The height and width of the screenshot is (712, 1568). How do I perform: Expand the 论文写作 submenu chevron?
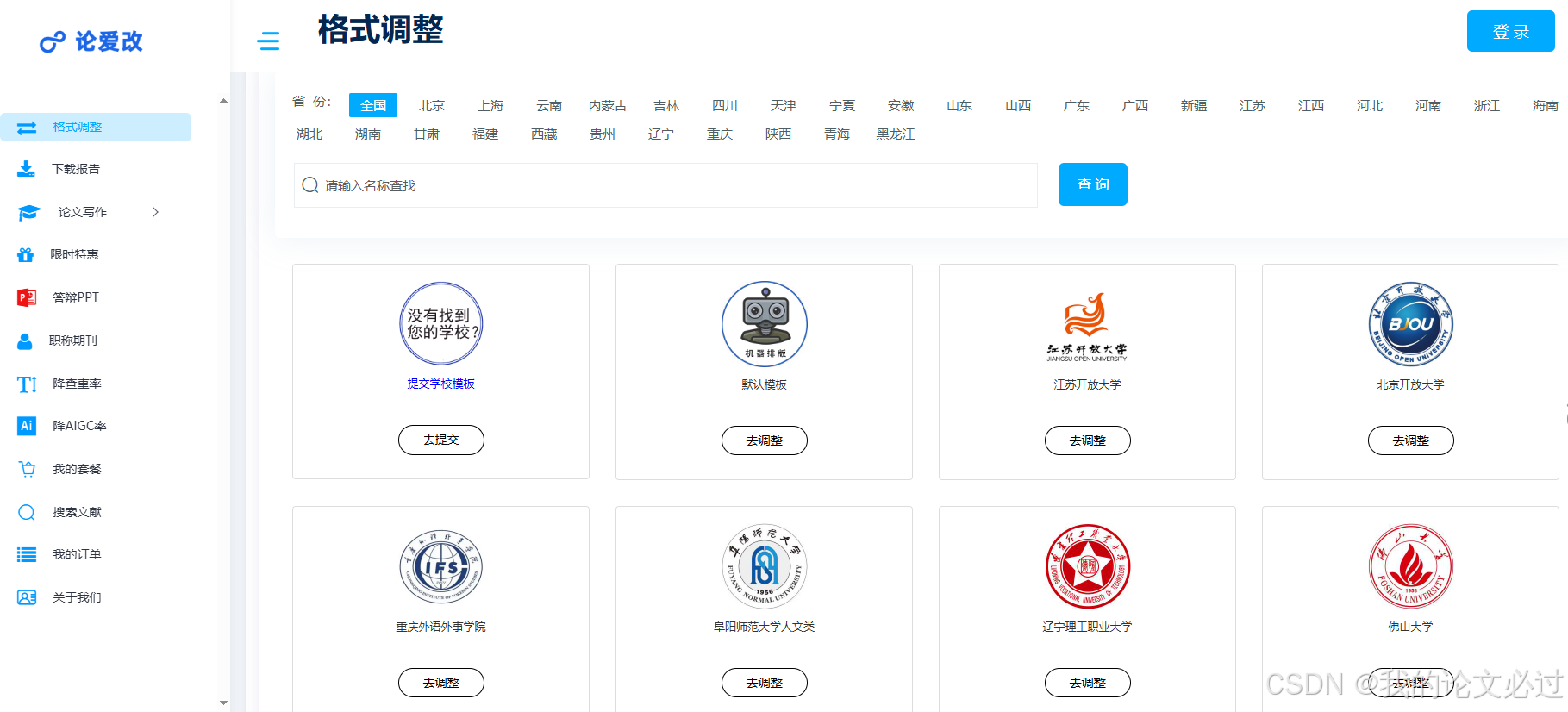point(156,212)
